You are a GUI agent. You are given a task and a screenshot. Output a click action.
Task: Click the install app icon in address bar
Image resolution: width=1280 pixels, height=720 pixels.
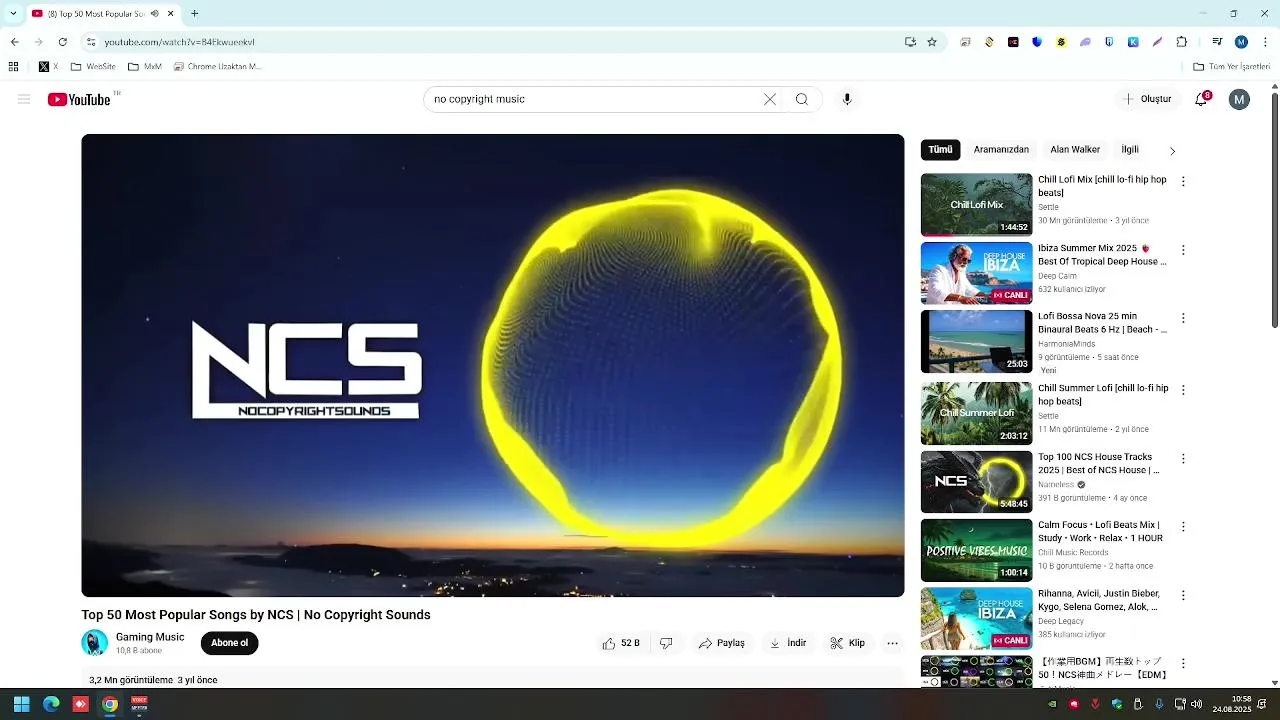[910, 42]
